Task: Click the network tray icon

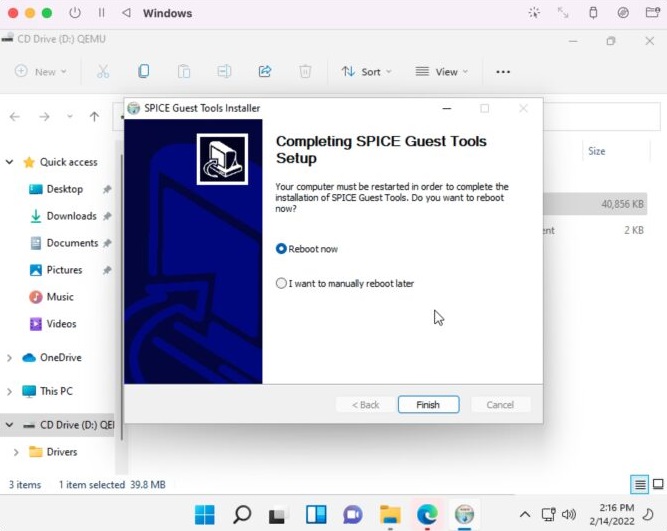Action: (x=549, y=515)
